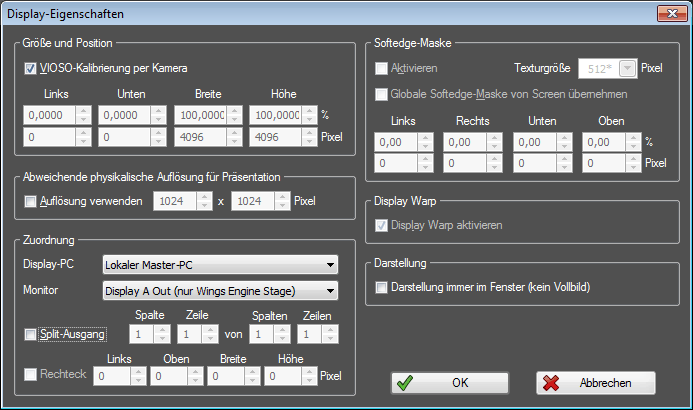Open the Monitor dropdown
693x410 pixels.
click(220, 291)
